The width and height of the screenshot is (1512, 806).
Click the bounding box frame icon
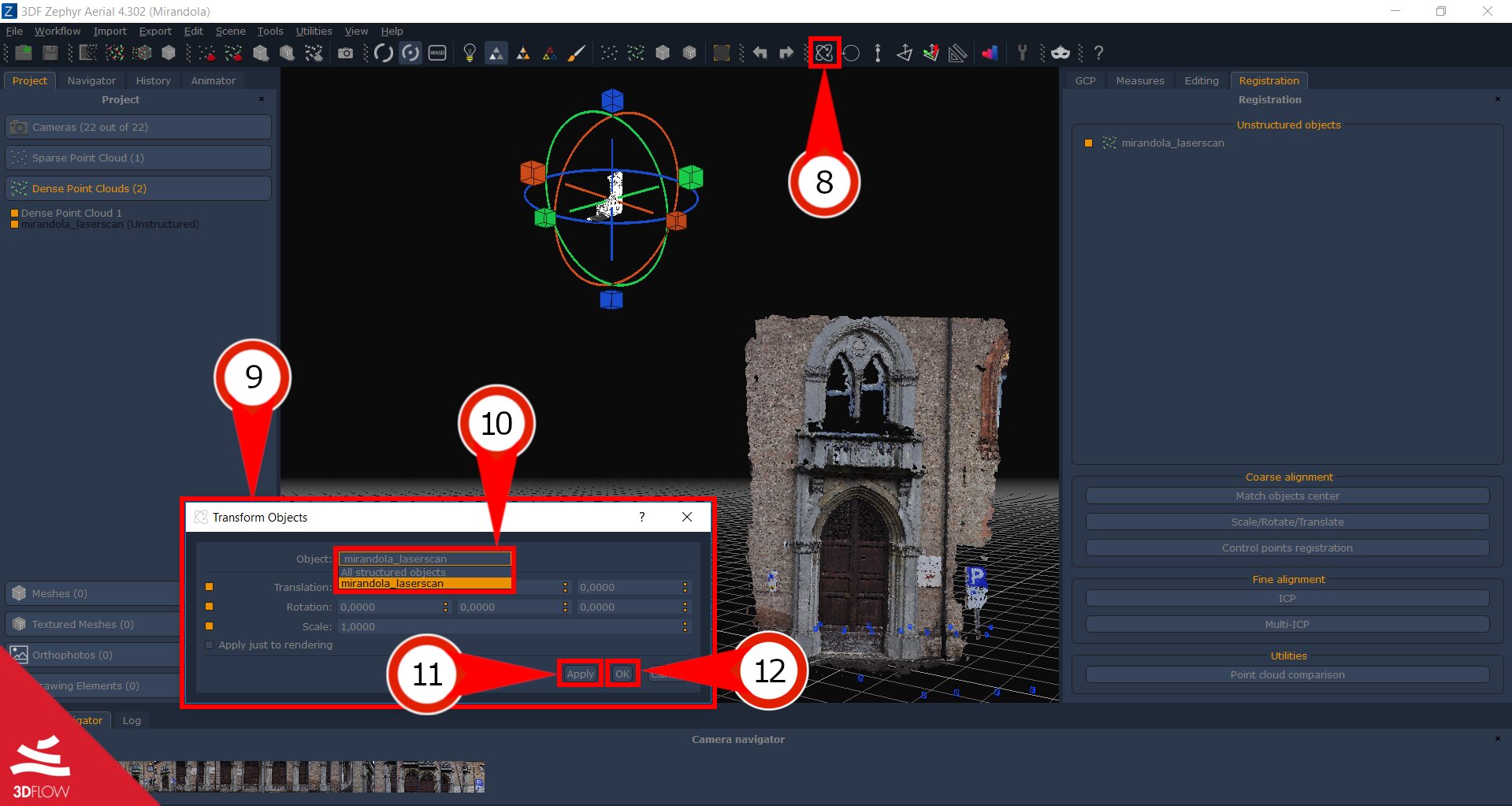point(722,53)
